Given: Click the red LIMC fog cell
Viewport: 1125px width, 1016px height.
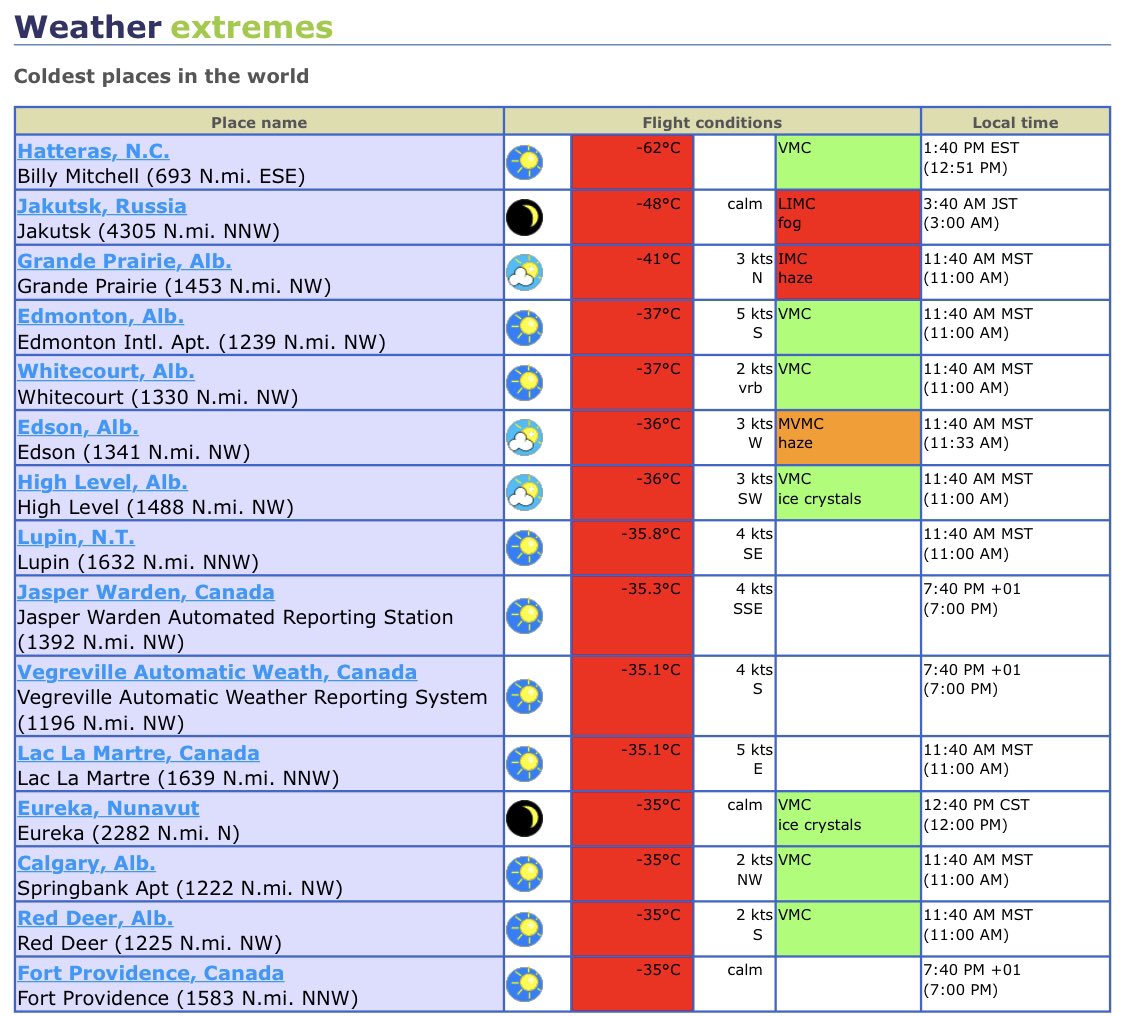Looking at the screenshot, I should click(848, 217).
